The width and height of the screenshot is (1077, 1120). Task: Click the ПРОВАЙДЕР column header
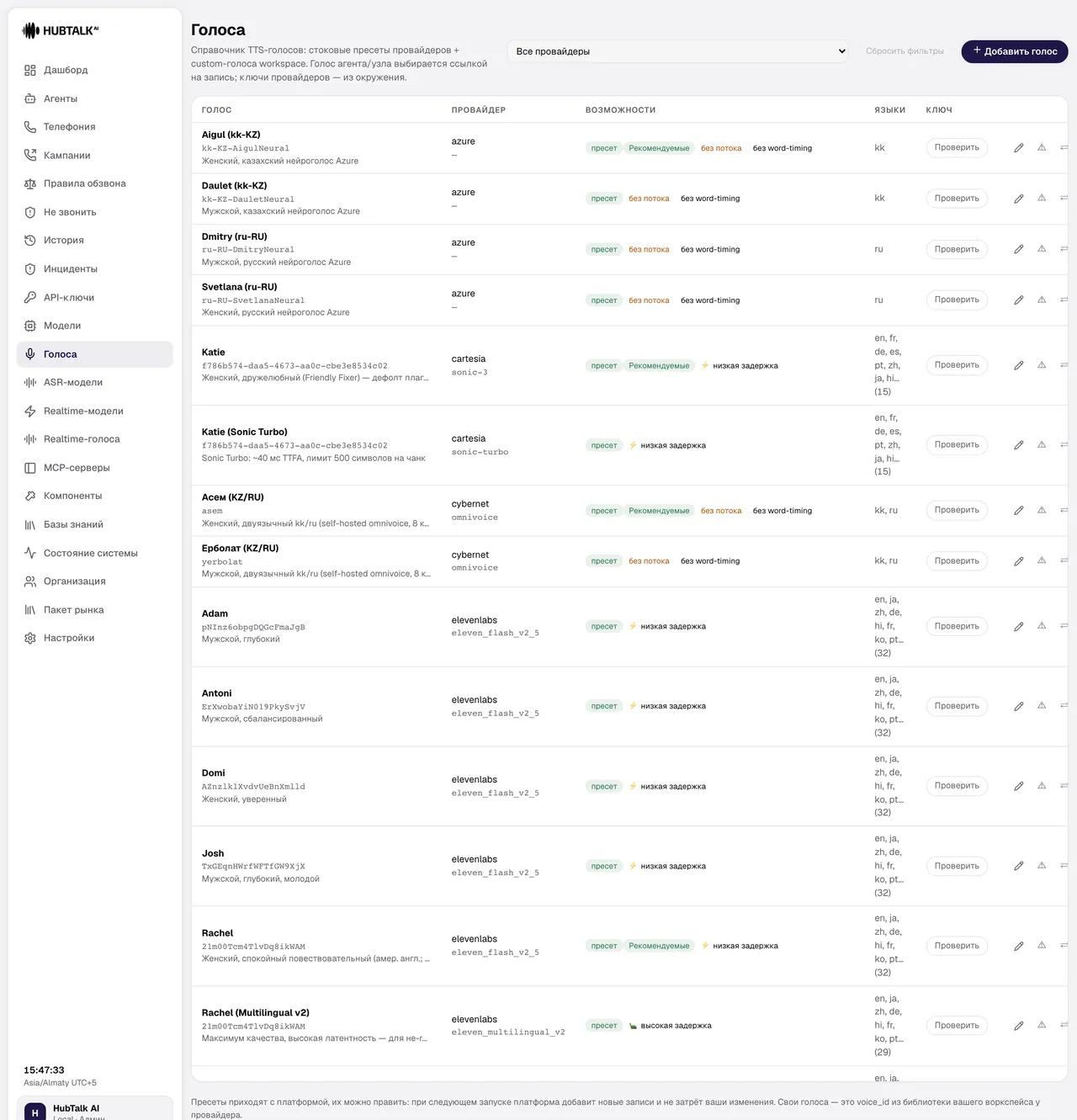[479, 110]
